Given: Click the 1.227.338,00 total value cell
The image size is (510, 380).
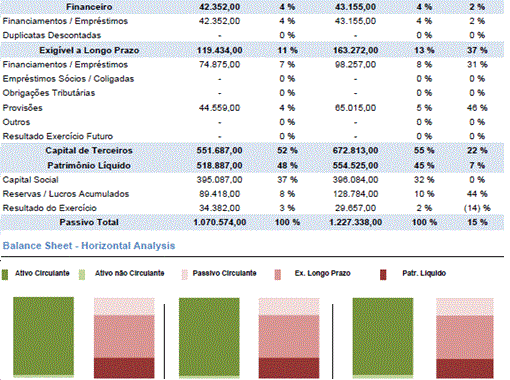Looking at the screenshot, I should point(356,222).
